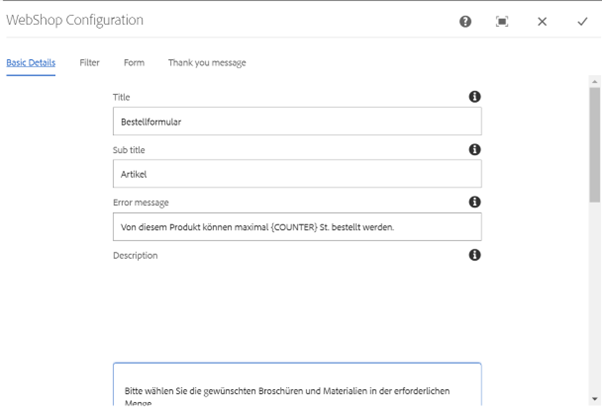This screenshot has height=409, width=602.
Task: Switch to the Form tab
Action: 134,63
